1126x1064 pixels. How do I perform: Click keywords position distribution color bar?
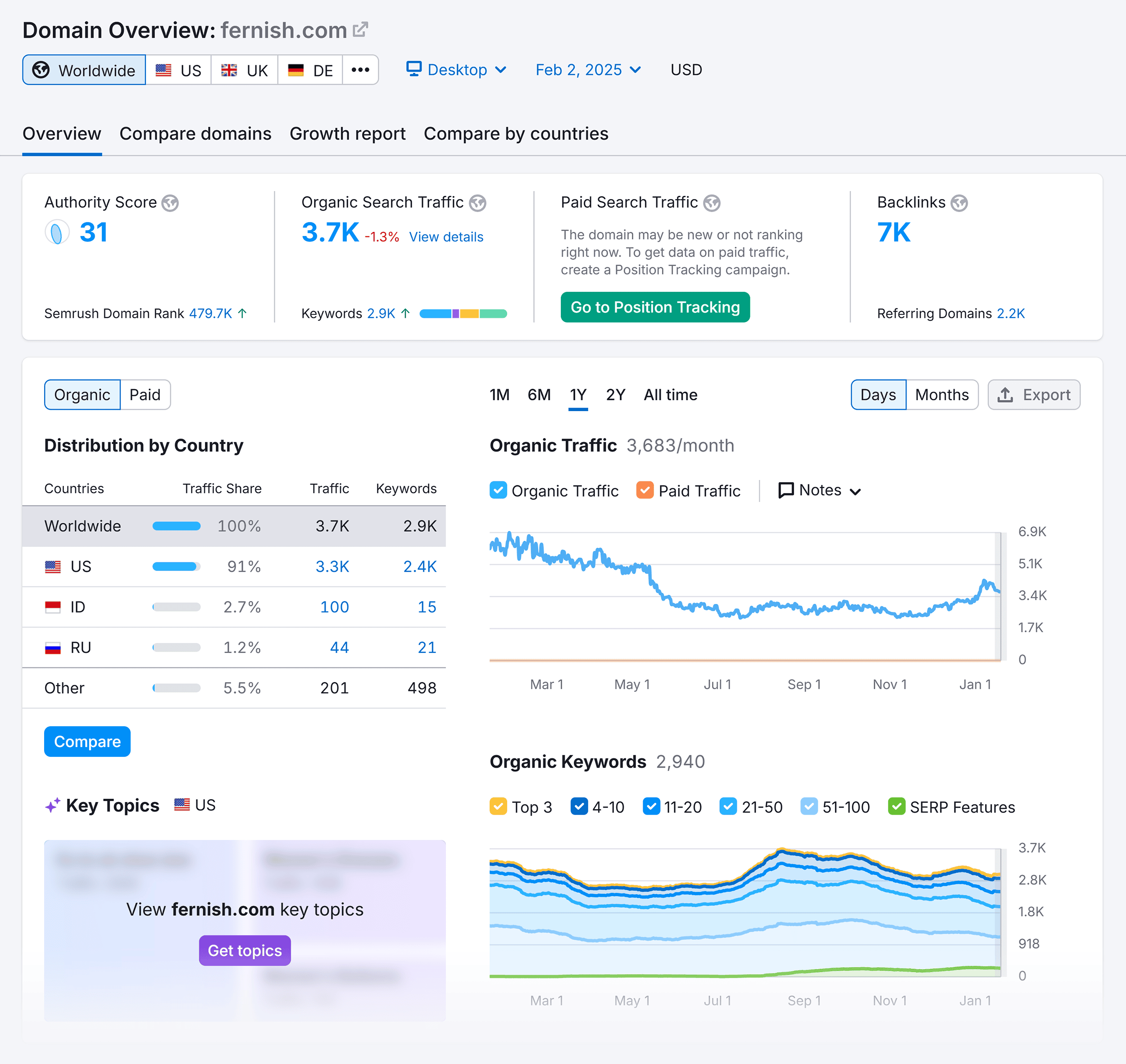pos(463,314)
